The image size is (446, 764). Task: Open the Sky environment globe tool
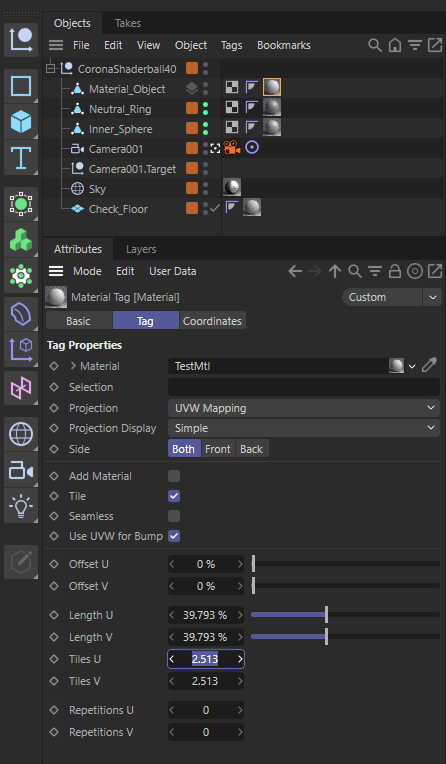(x=21, y=434)
